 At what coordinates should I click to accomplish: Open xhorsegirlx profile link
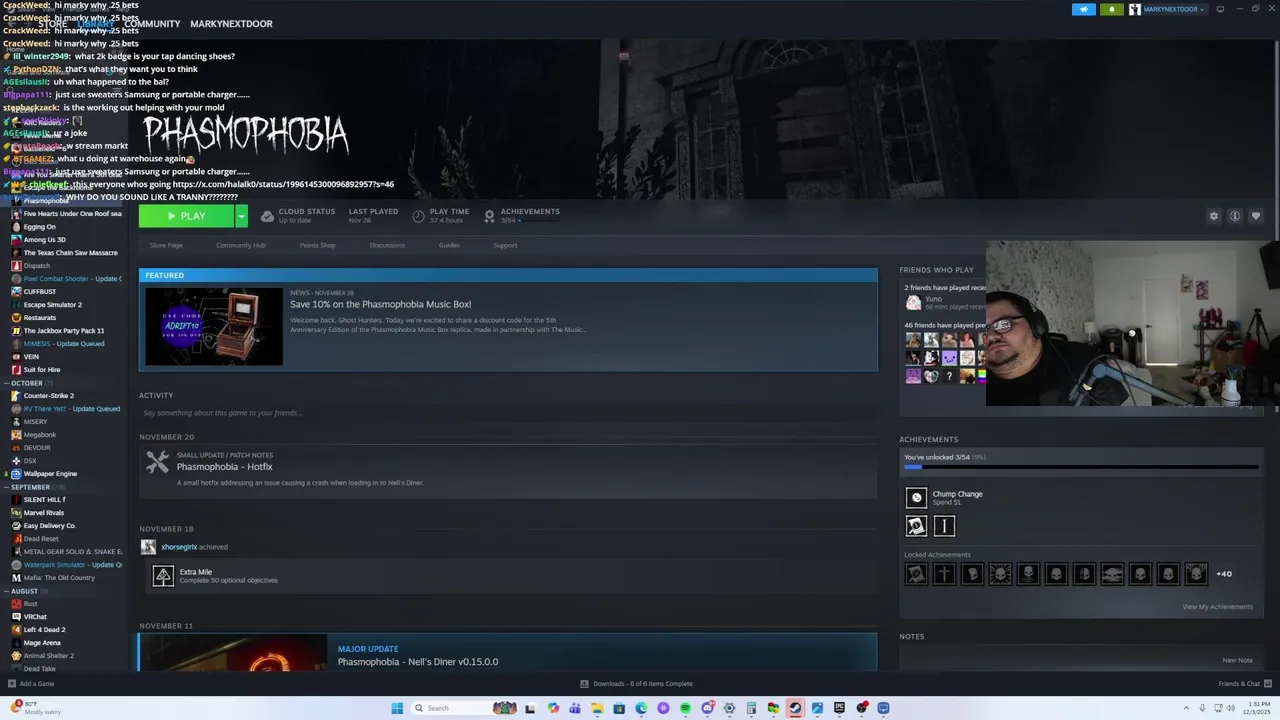[179, 547]
